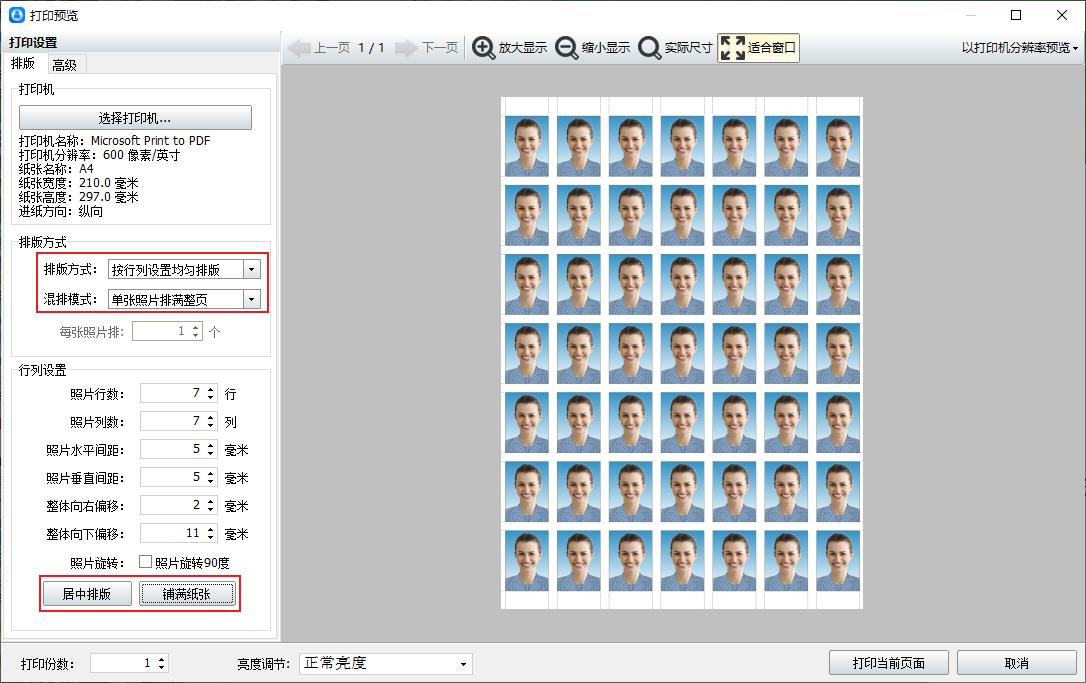Toggle rotate photo 90 degrees checkbox
1086x683 pixels.
145,562
